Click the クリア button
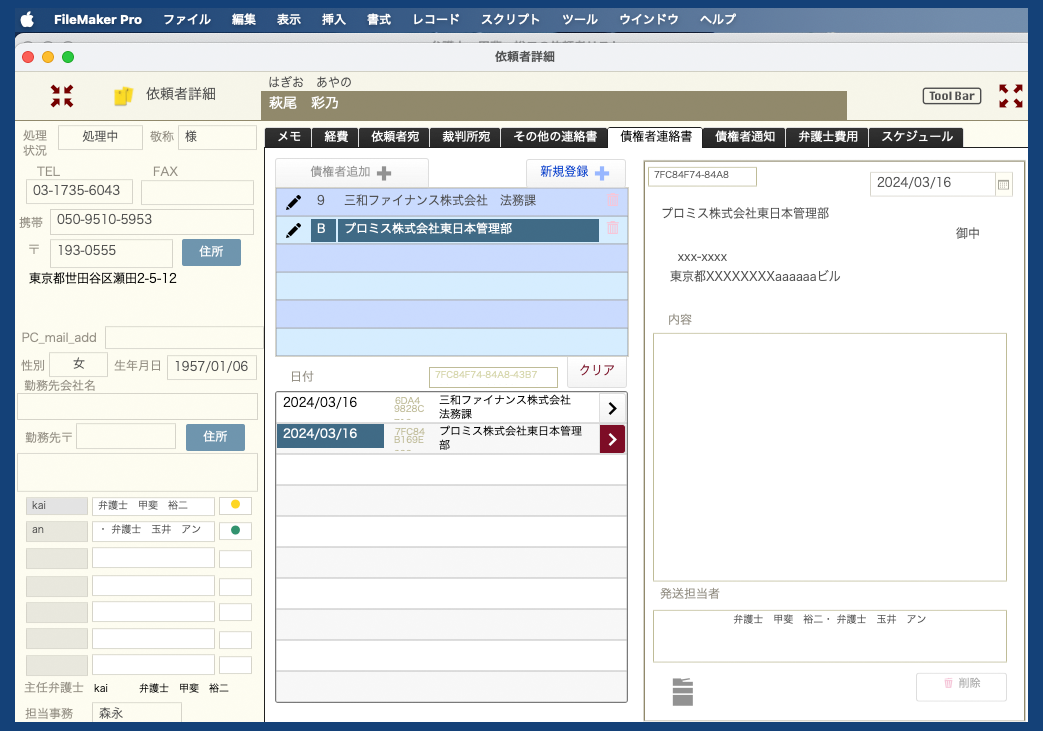 coord(597,370)
